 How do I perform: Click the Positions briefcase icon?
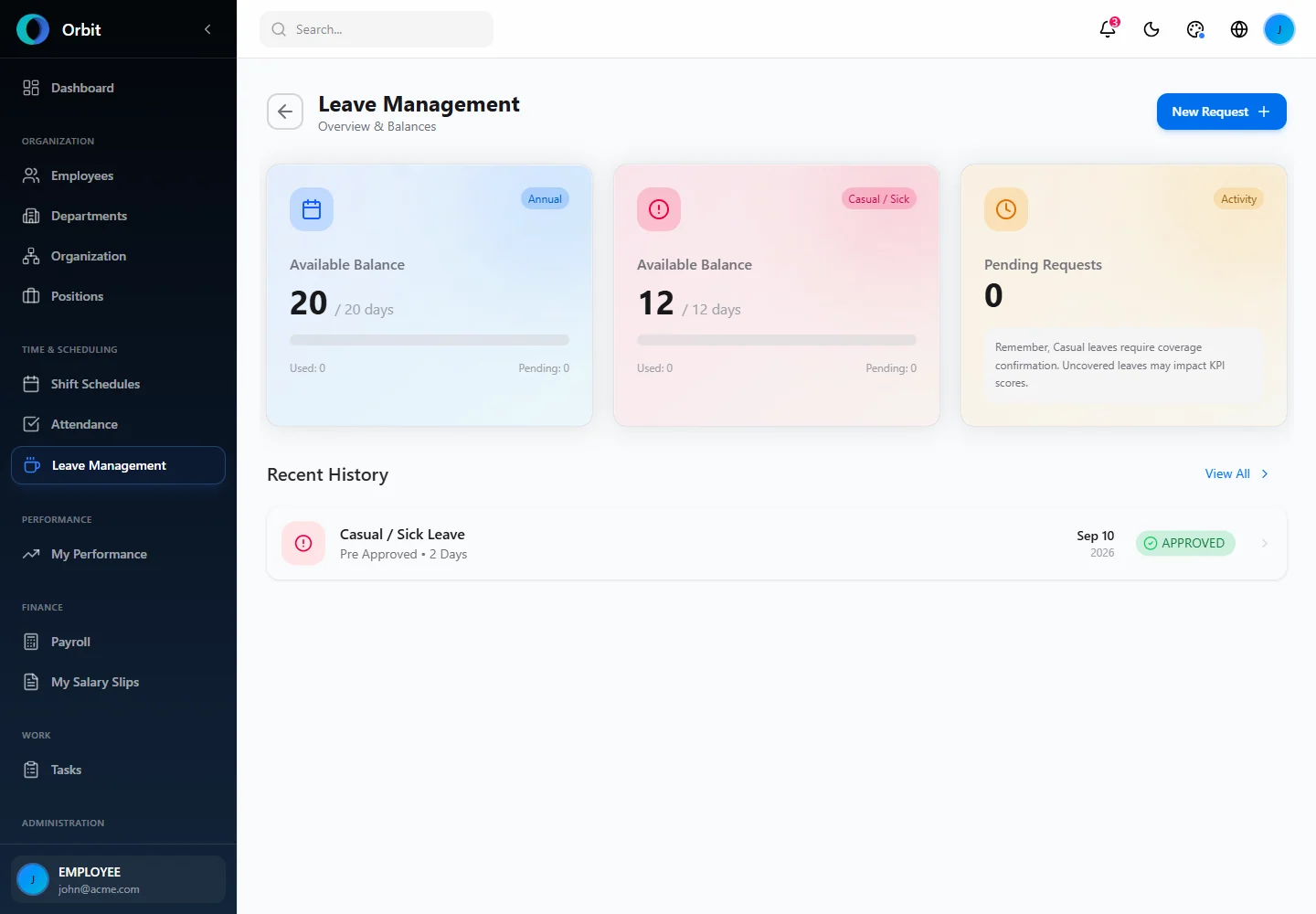pos(31,296)
